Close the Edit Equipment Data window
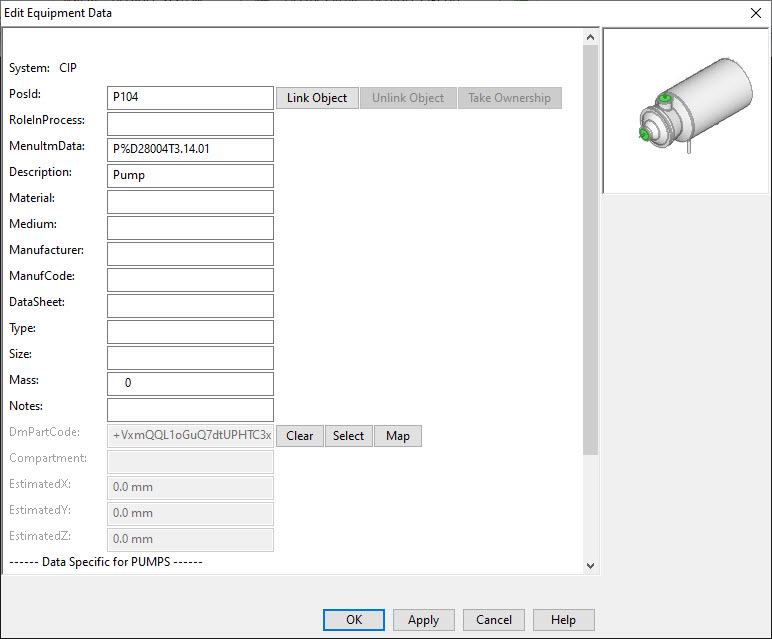The height and width of the screenshot is (639, 772). (755, 13)
